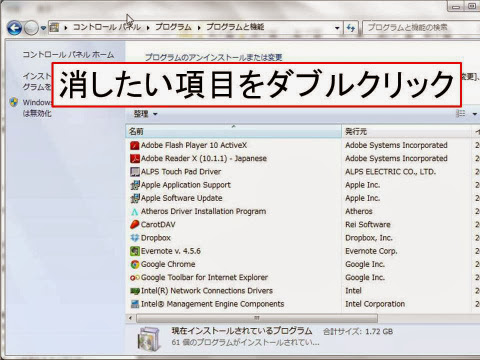Click the Adobe Reader X icon
The width and height of the screenshot is (480, 360).
135,159
